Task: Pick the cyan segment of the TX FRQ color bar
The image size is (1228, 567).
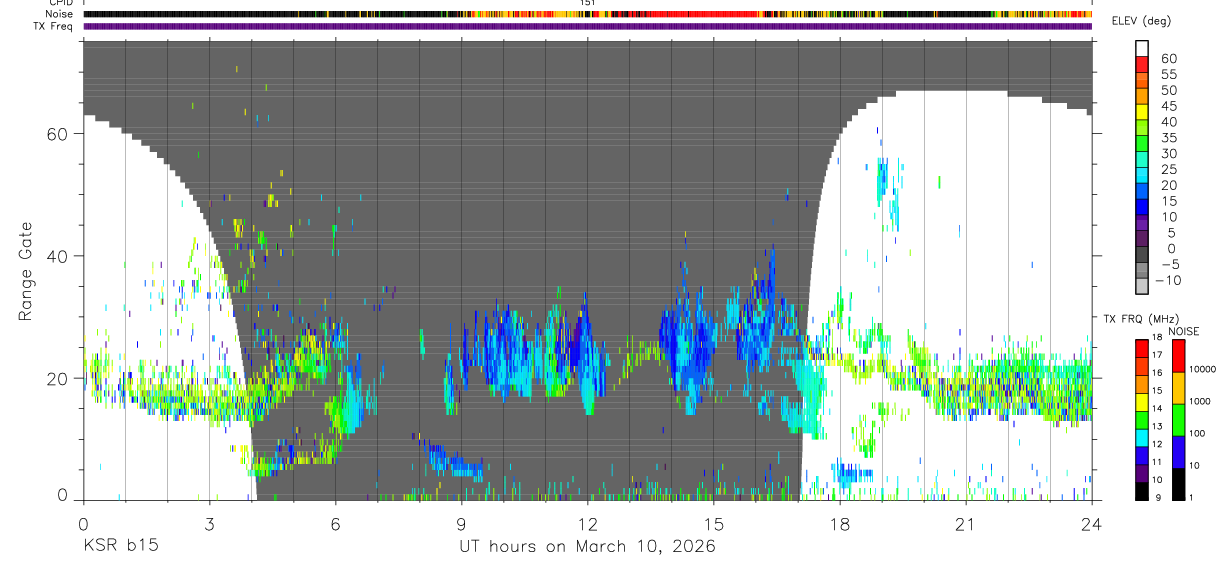Action: coord(1142,437)
